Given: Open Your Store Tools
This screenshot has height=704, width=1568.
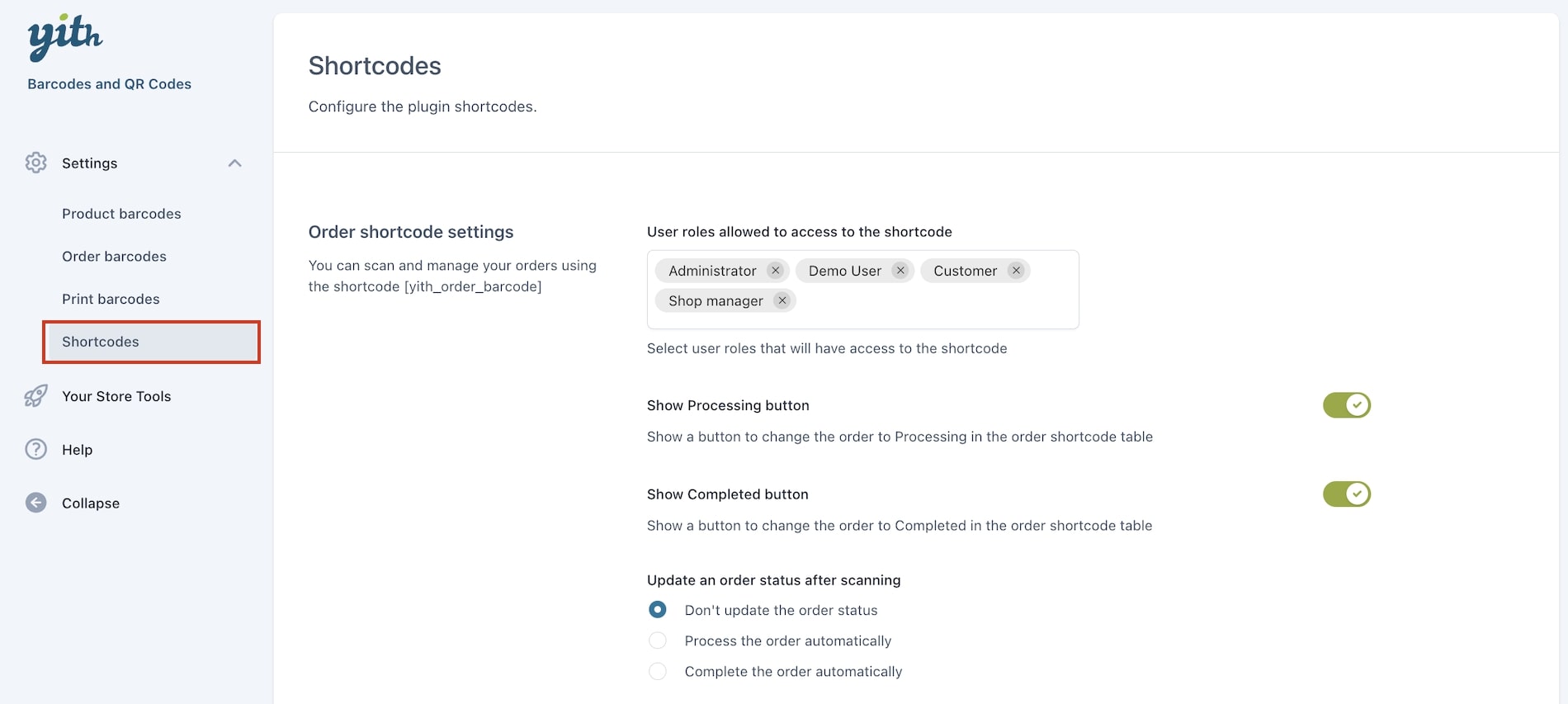Looking at the screenshot, I should pos(116,396).
